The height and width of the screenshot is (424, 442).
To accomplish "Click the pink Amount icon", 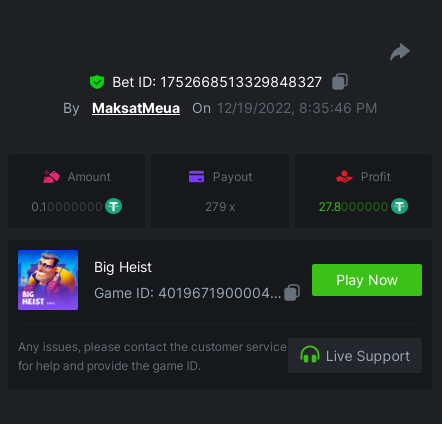I will [x=51, y=177].
